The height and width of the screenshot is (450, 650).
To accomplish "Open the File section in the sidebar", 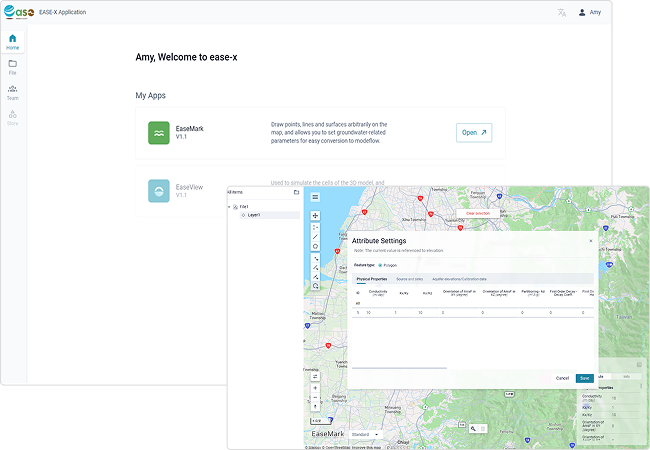I will click(12, 67).
